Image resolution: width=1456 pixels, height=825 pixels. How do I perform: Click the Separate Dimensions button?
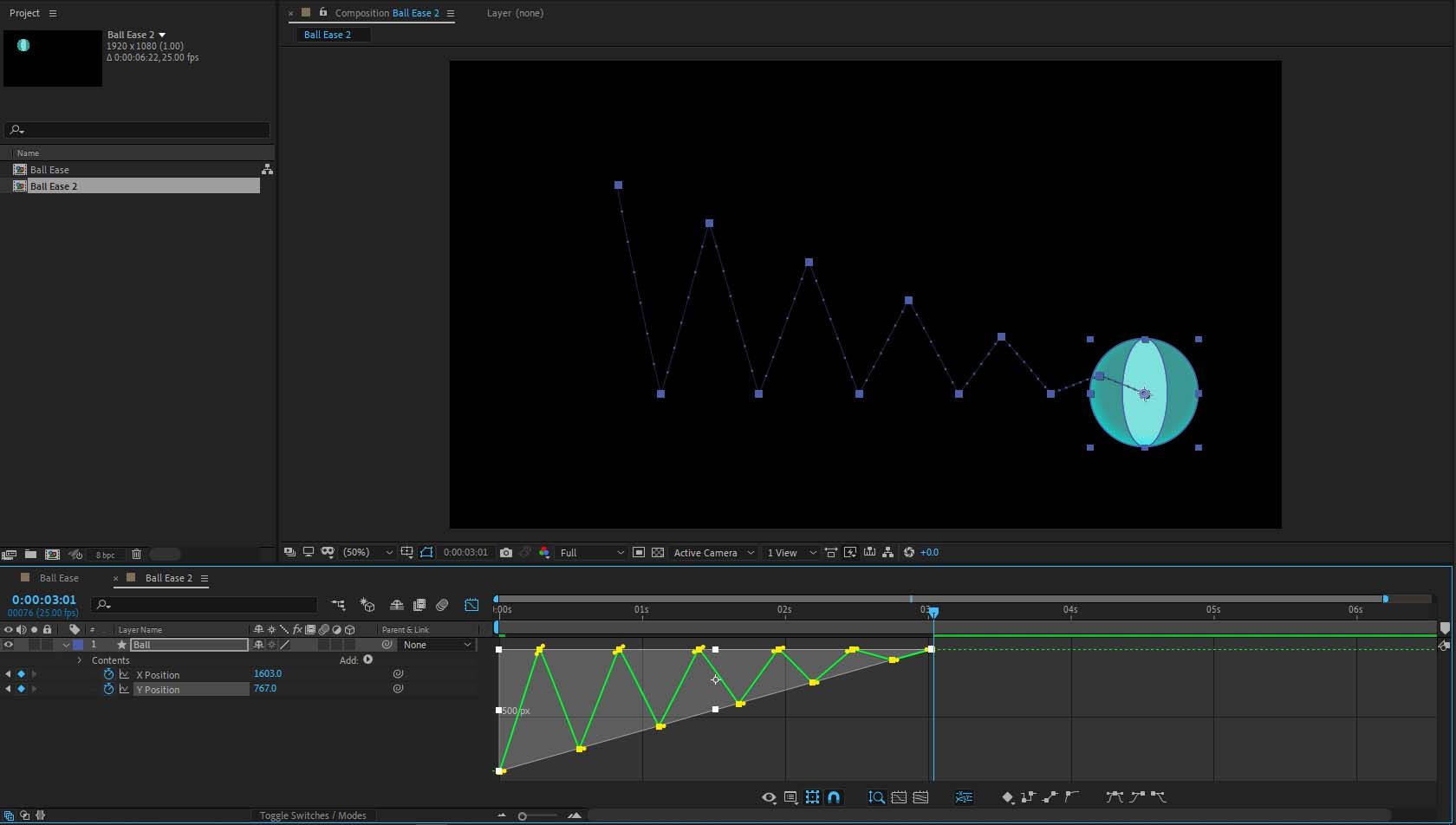(x=964, y=797)
